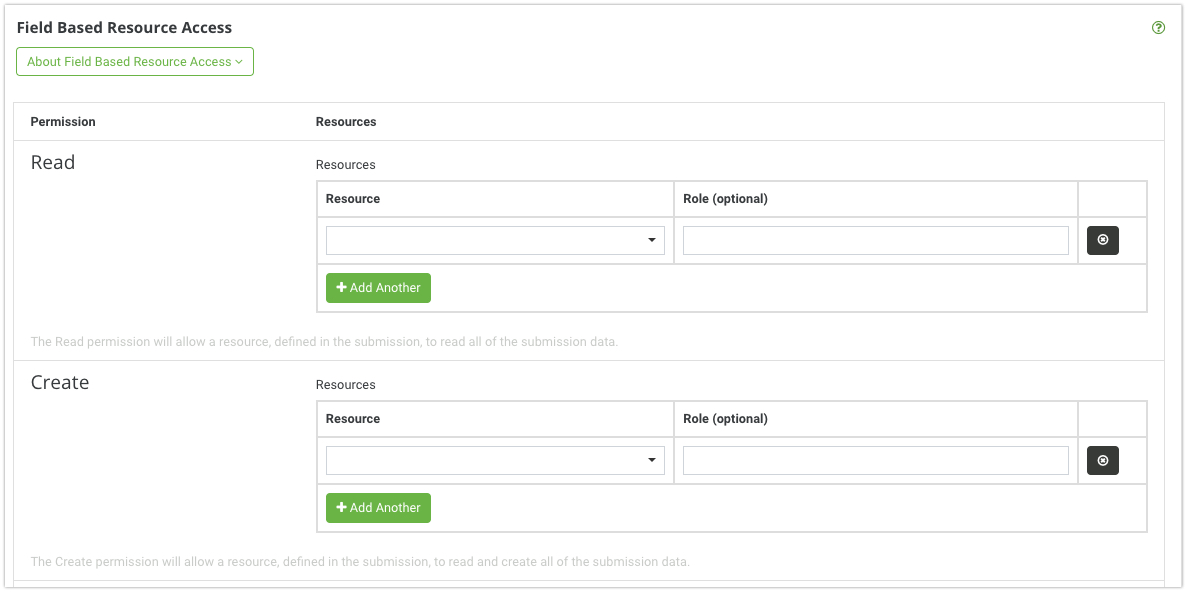Click the Read permission description text
Screen dimensions: 1187x592
point(324,342)
